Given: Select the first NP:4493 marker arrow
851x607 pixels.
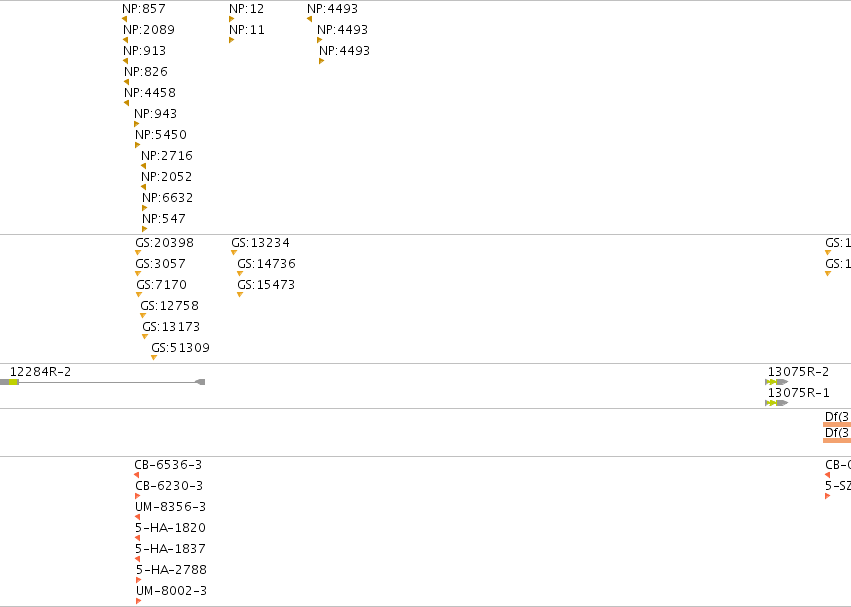Looking at the screenshot, I should [309, 19].
